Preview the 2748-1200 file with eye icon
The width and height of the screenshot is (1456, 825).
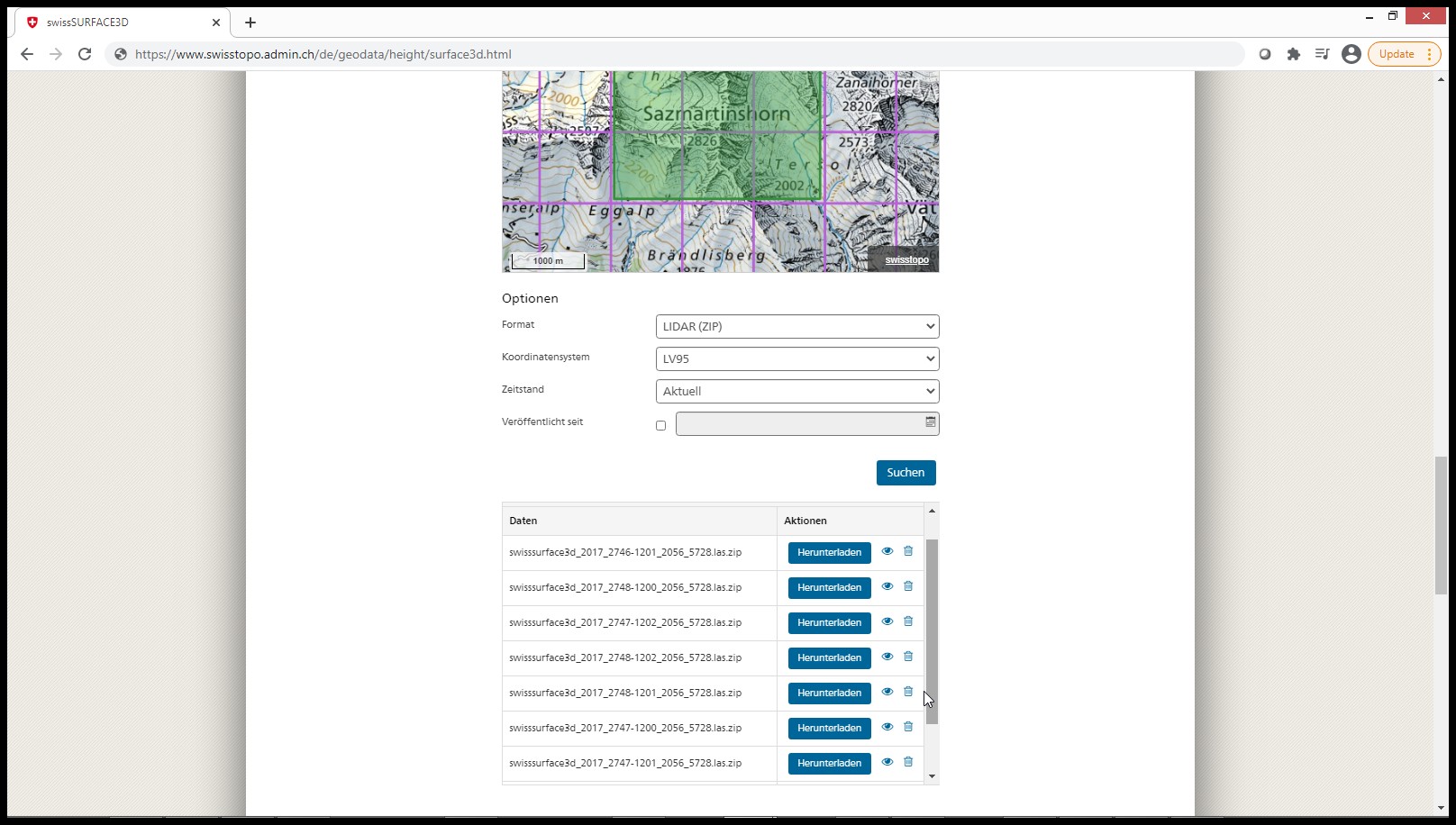887,586
